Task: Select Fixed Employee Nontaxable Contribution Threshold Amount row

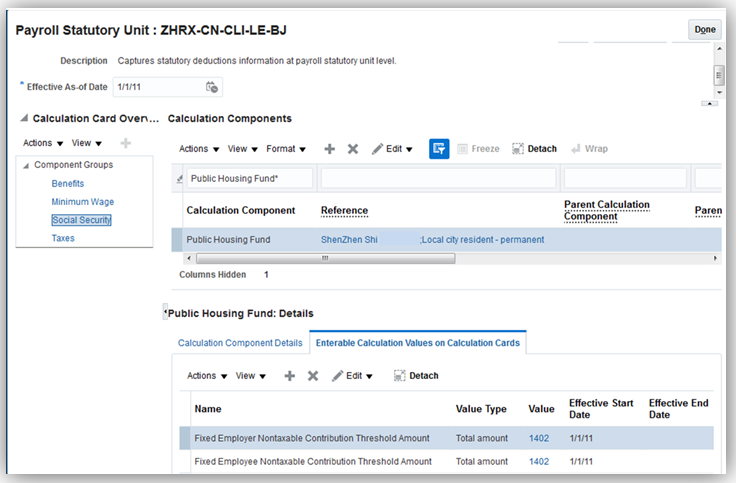Action: 446,461
